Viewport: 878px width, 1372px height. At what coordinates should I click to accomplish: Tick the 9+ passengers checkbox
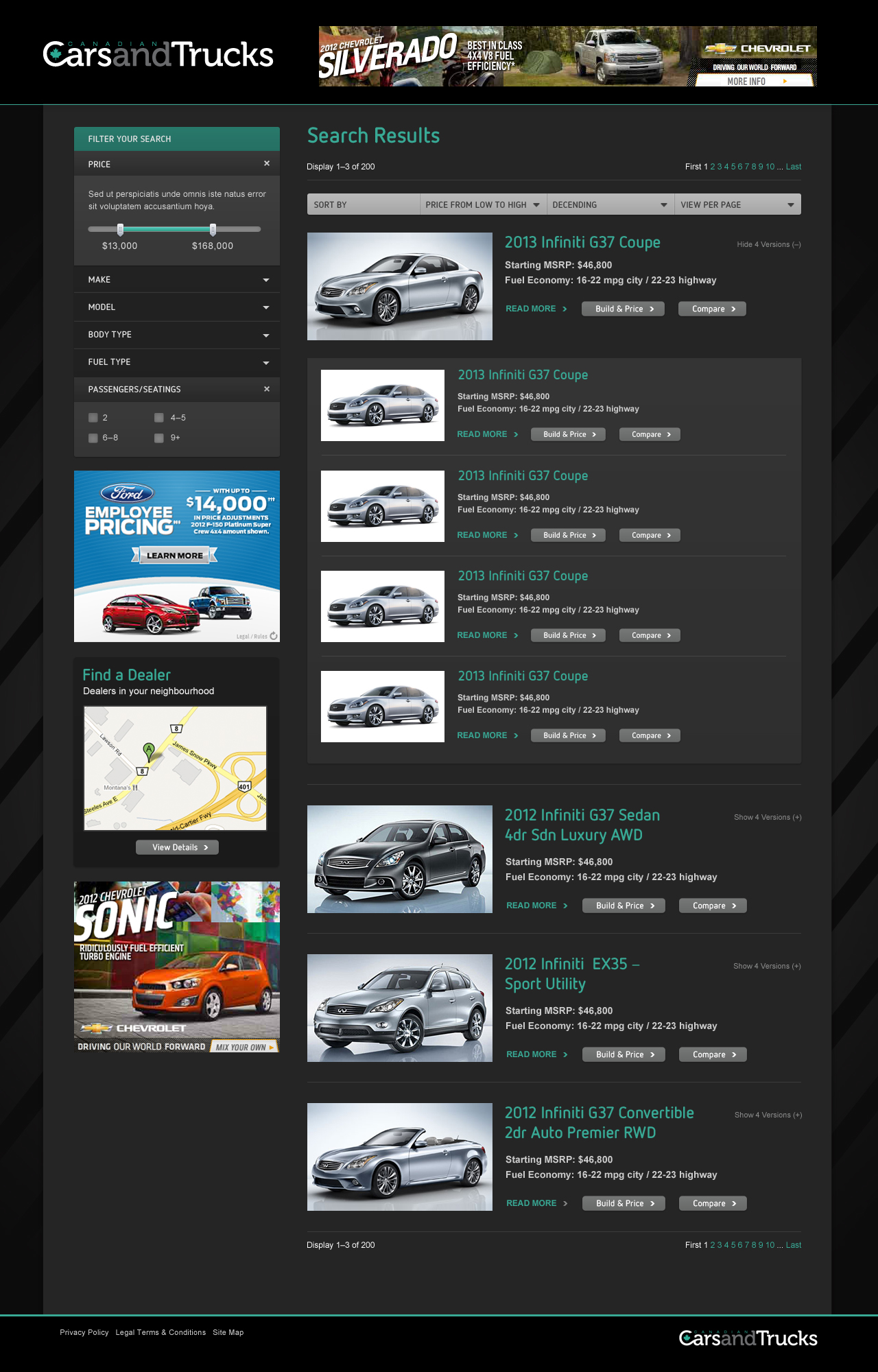point(159,438)
